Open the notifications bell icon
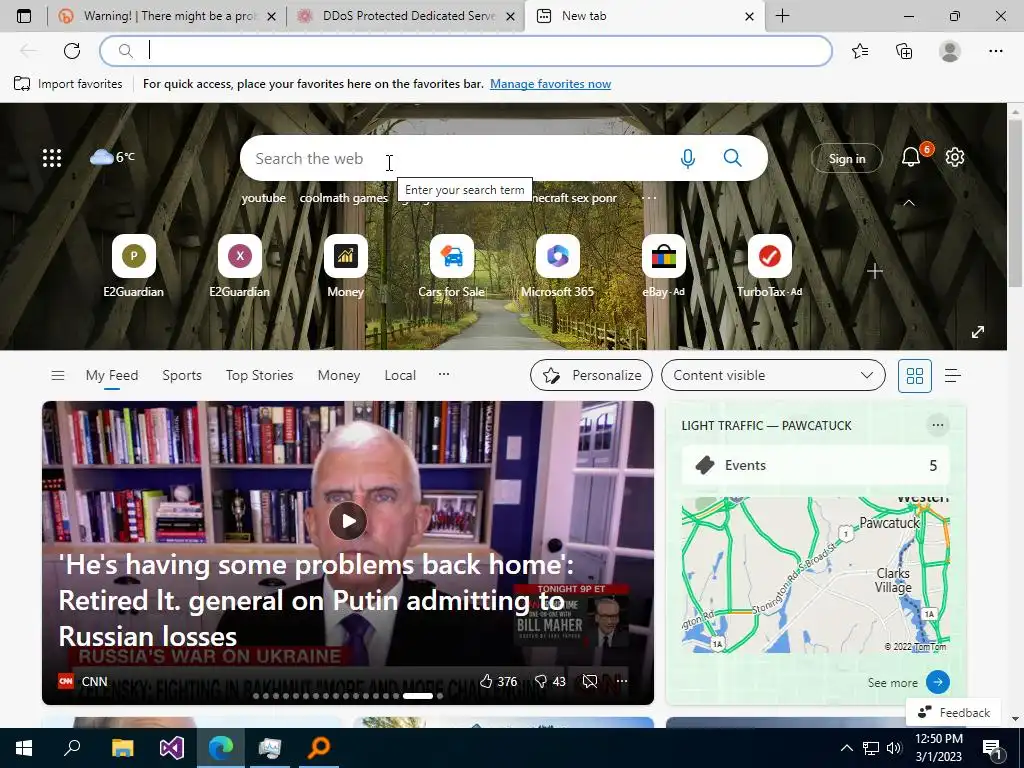This screenshot has width=1024, height=768. click(912, 157)
